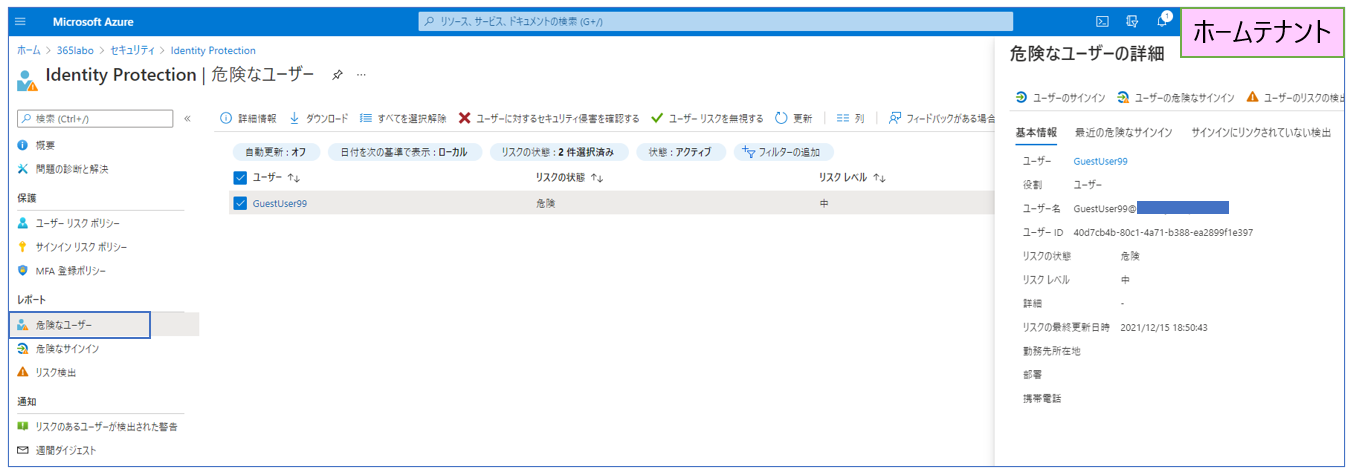
Task: Click the 中 risk level cell
Action: click(823, 203)
